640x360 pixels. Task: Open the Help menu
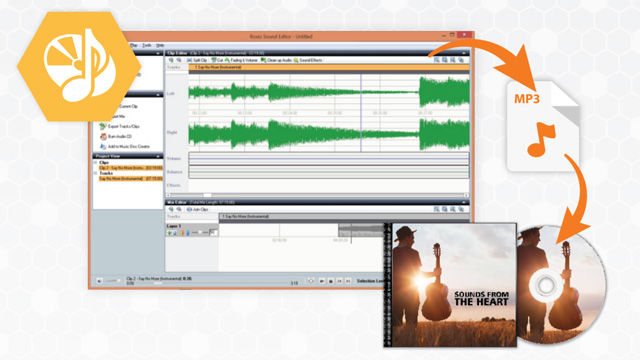click(x=160, y=45)
